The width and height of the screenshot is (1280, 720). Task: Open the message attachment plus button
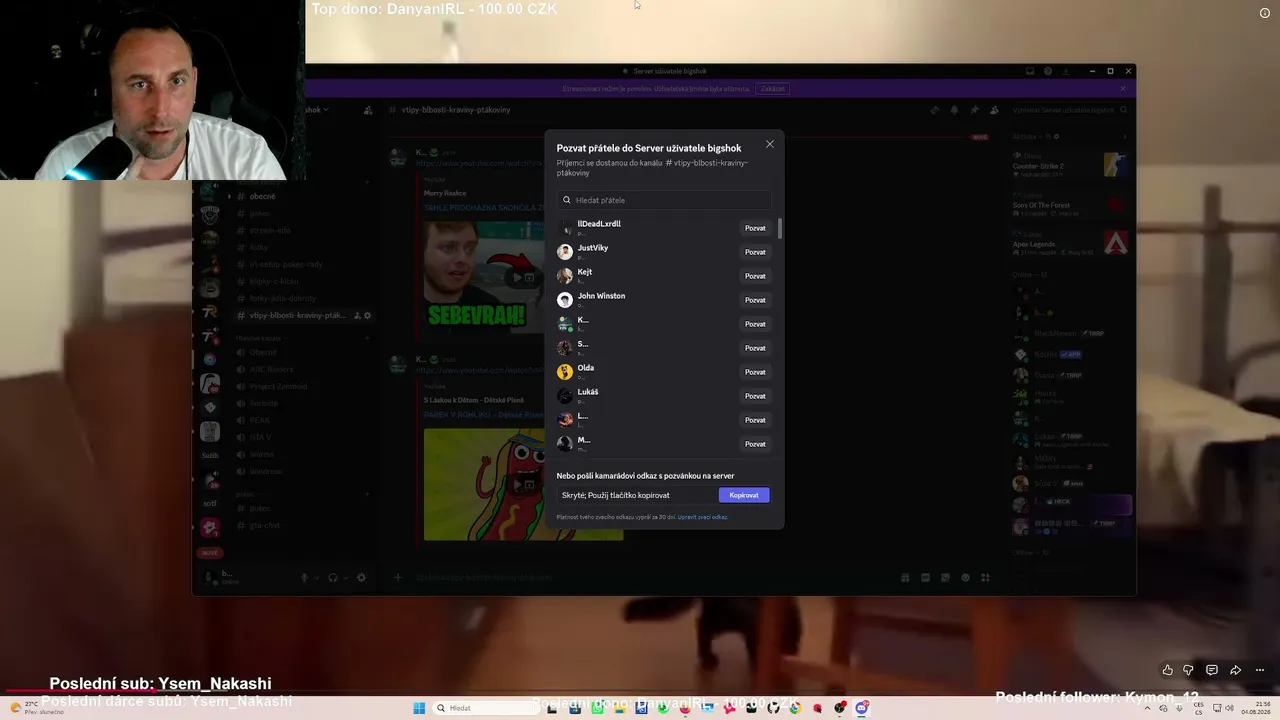pos(397,577)
